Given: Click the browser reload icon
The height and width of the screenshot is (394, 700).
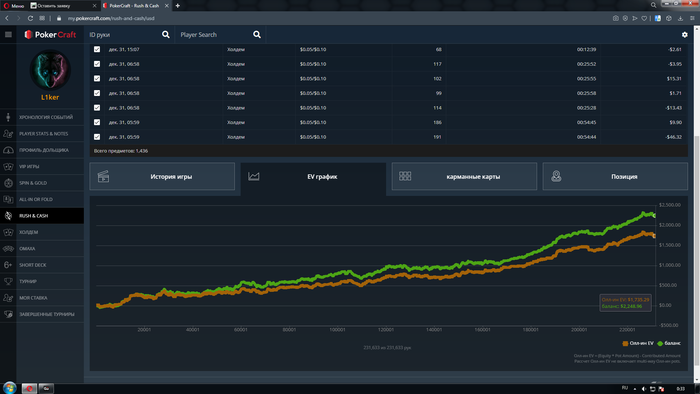Looking at the screenshot, I should click(30, 18).
